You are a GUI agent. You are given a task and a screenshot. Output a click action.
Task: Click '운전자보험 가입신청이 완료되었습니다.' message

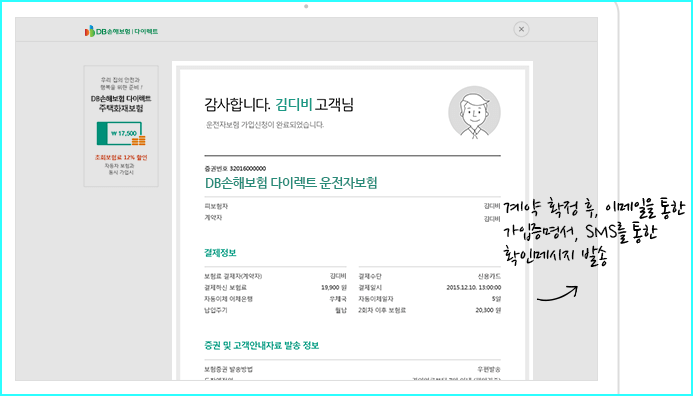coord(265,125)
